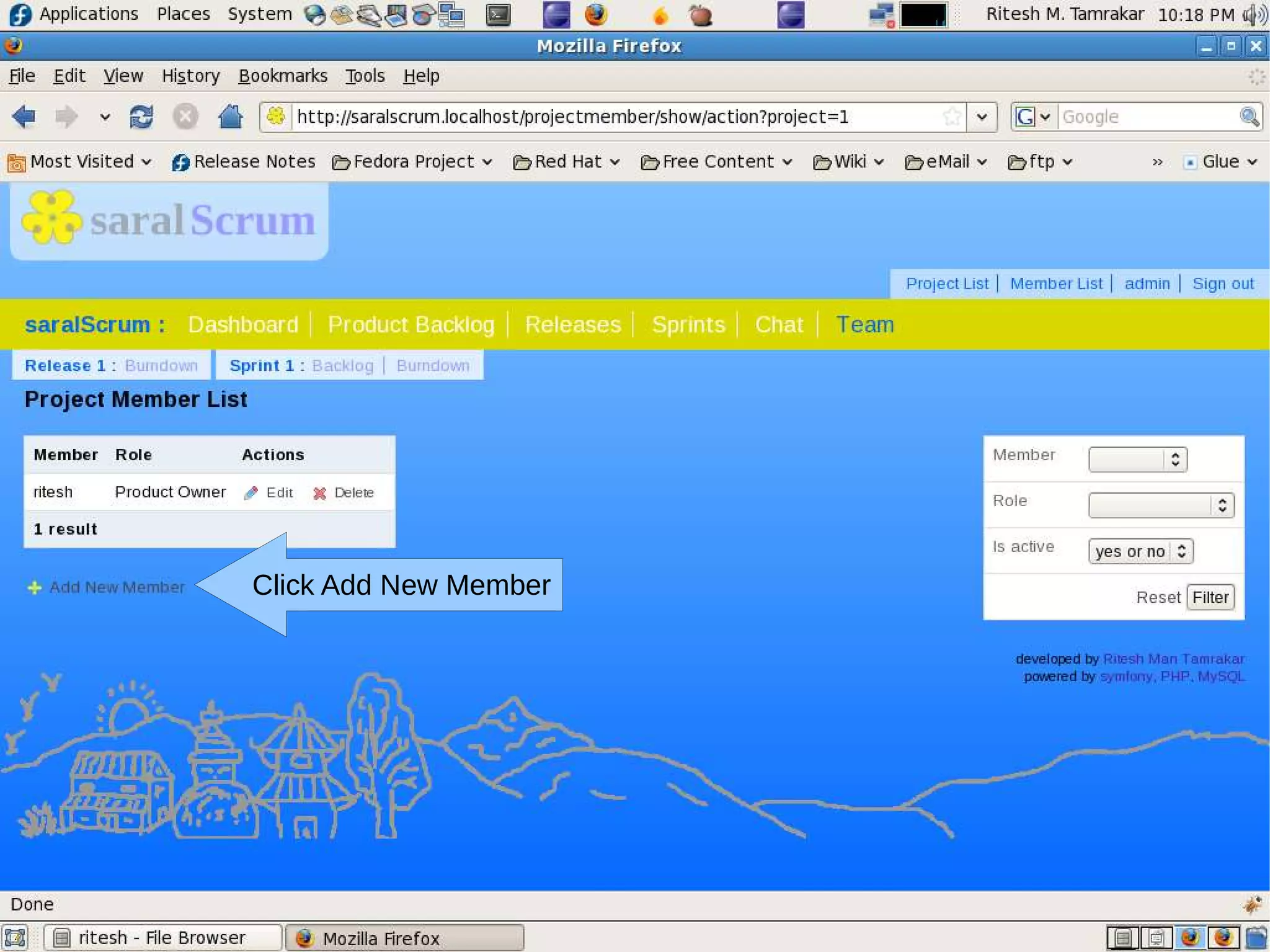Open the recent pages history dropdown arrow
The width and height of the screenshot is (1270, 952).
pyautogui.click(x=105, y=117)
